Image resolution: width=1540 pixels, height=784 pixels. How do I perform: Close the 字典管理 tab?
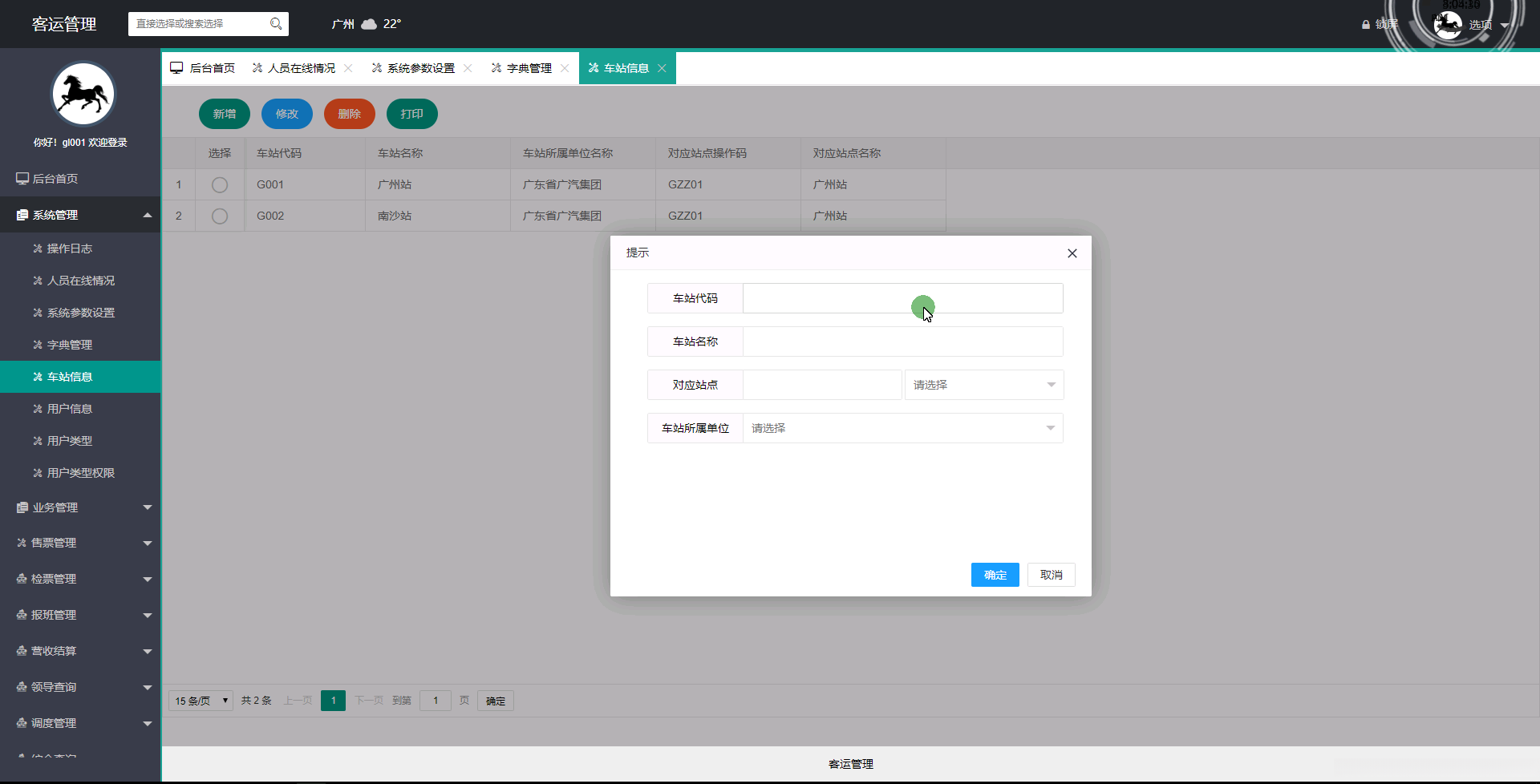tap(565, 68)
